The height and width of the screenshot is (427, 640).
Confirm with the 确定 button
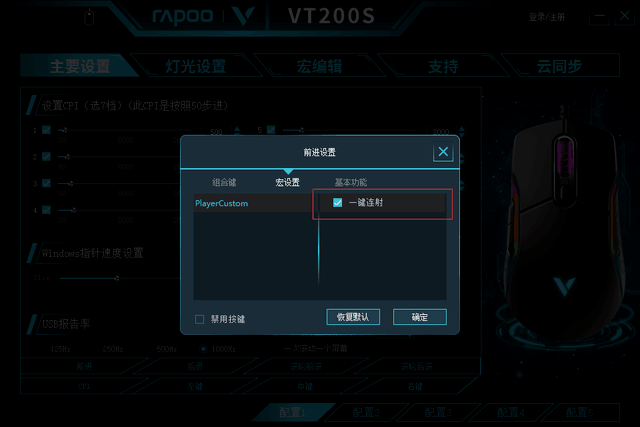pyautogui.click(x=420, y=317)
